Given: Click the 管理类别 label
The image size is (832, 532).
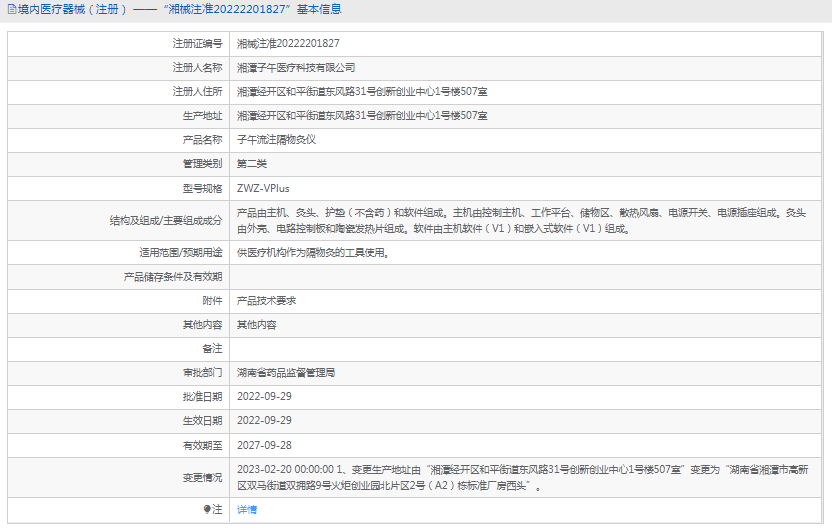Looking at the screenshot, I should 203,164.
